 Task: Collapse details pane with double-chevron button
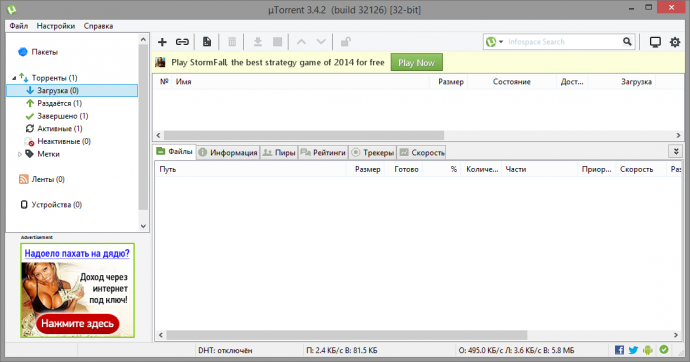[x=676, y=151]
